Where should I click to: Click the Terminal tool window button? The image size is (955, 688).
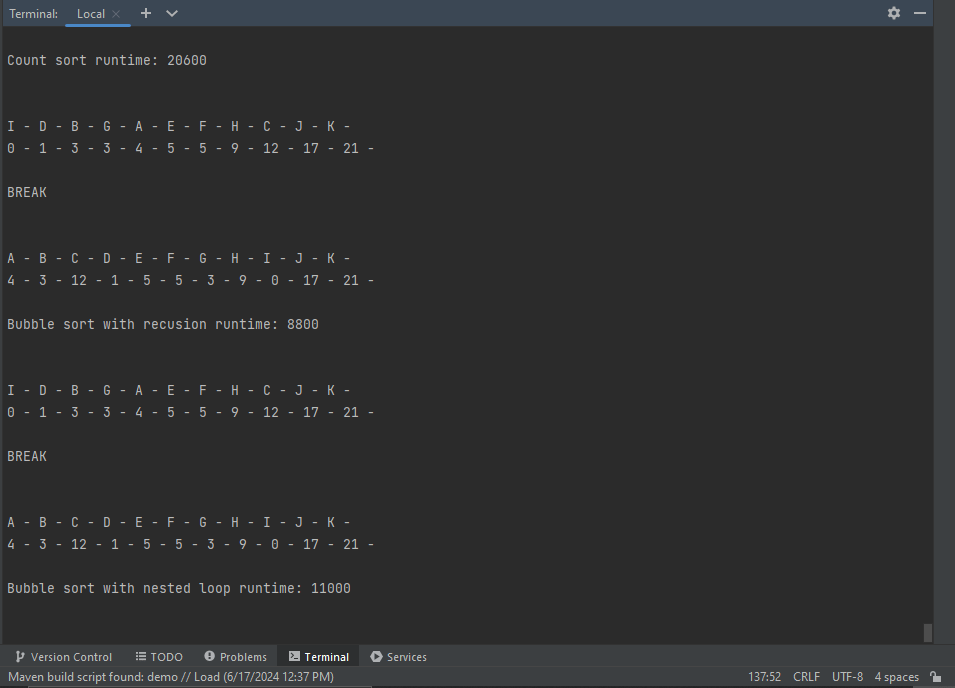pyautogui.click(x=318, y=657)
